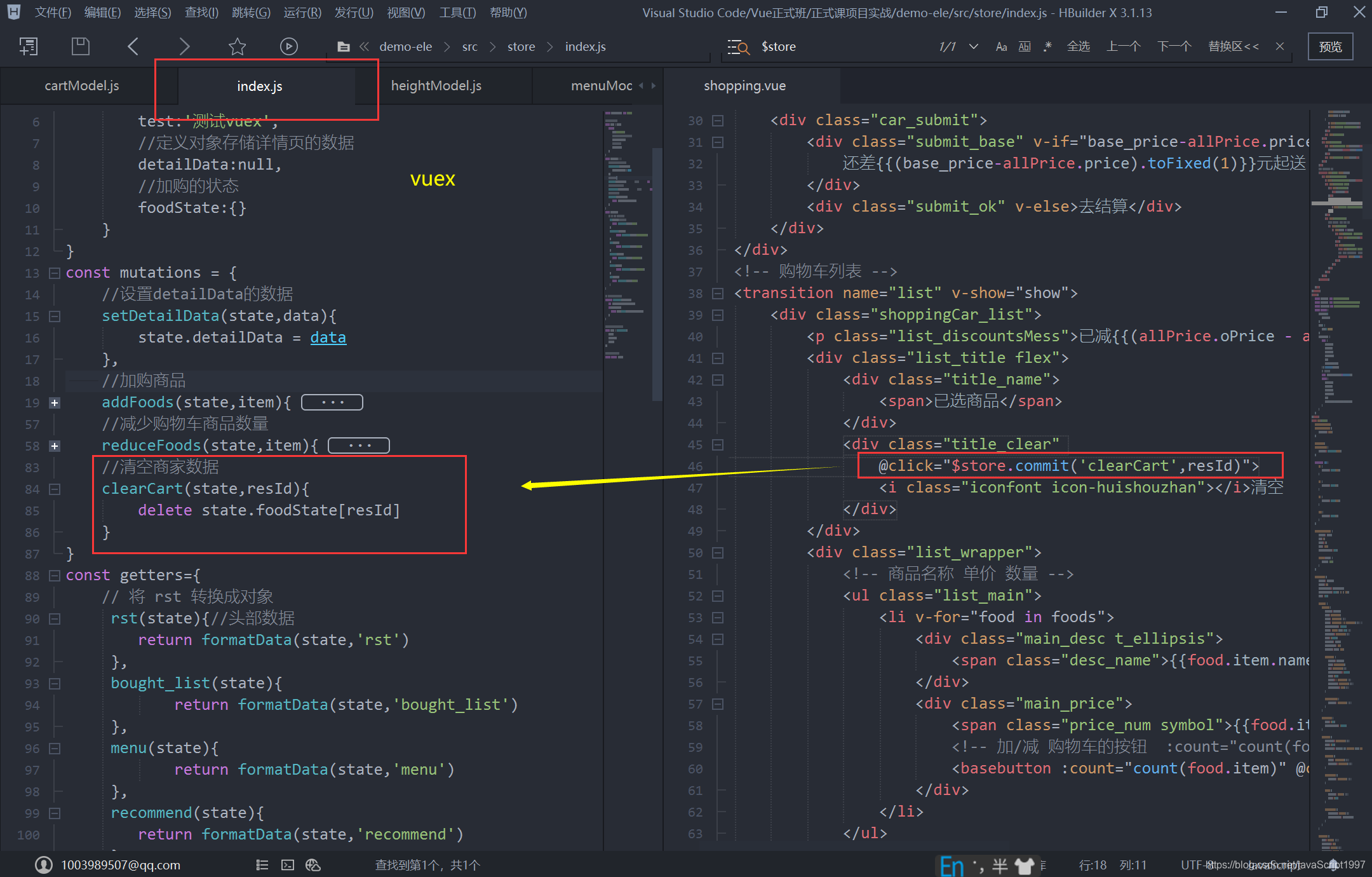Expand the folded addFoods function at line 19
Image resolution: width=1372 pixels, height=877 pixels.
click(55, 403)
